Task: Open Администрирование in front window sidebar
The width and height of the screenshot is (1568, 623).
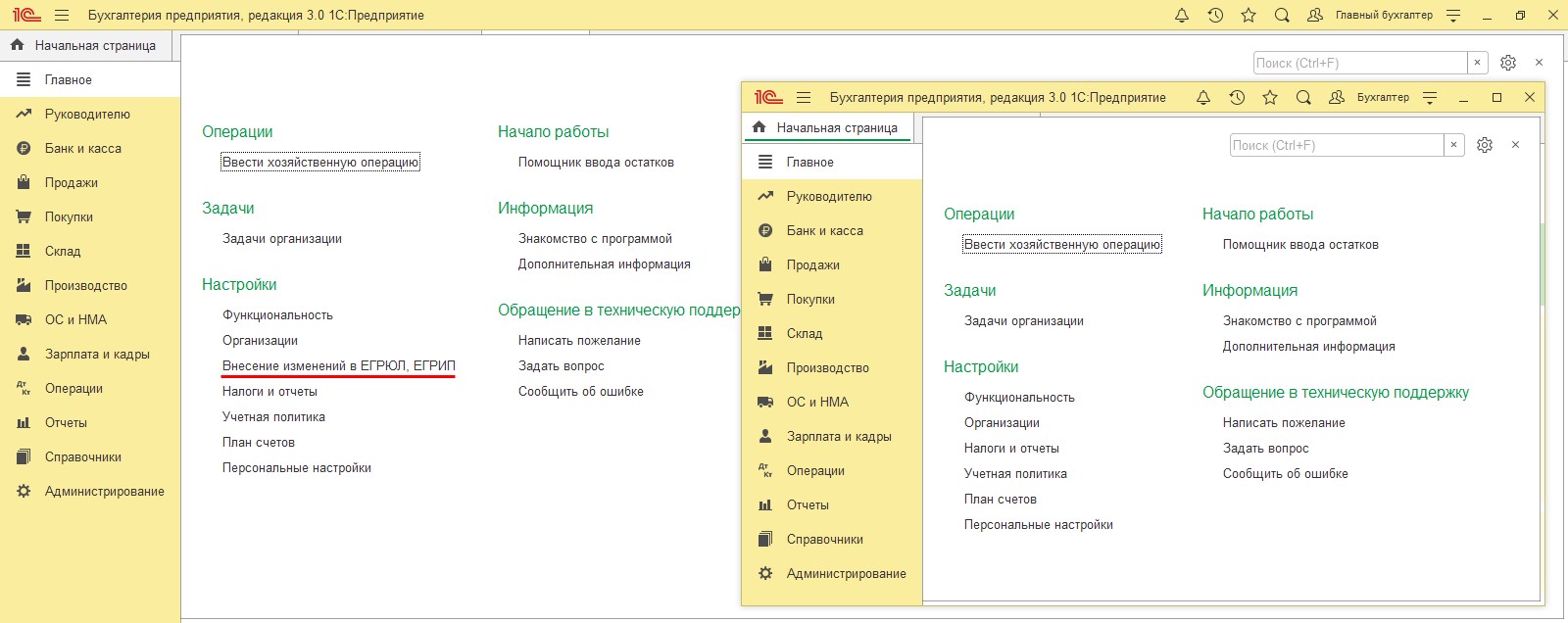Action: pos(832,573)
